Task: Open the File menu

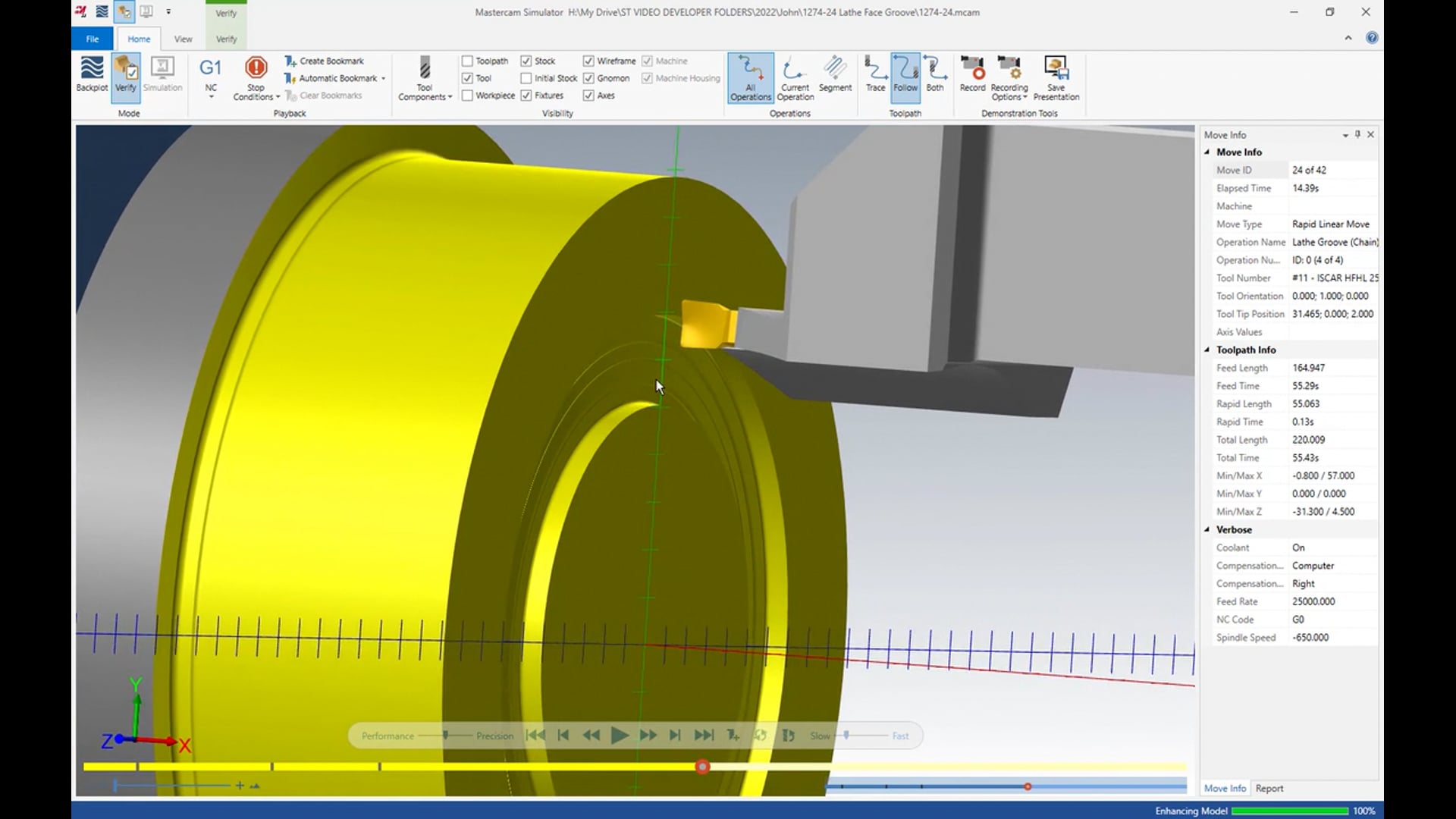Action: 93,39
